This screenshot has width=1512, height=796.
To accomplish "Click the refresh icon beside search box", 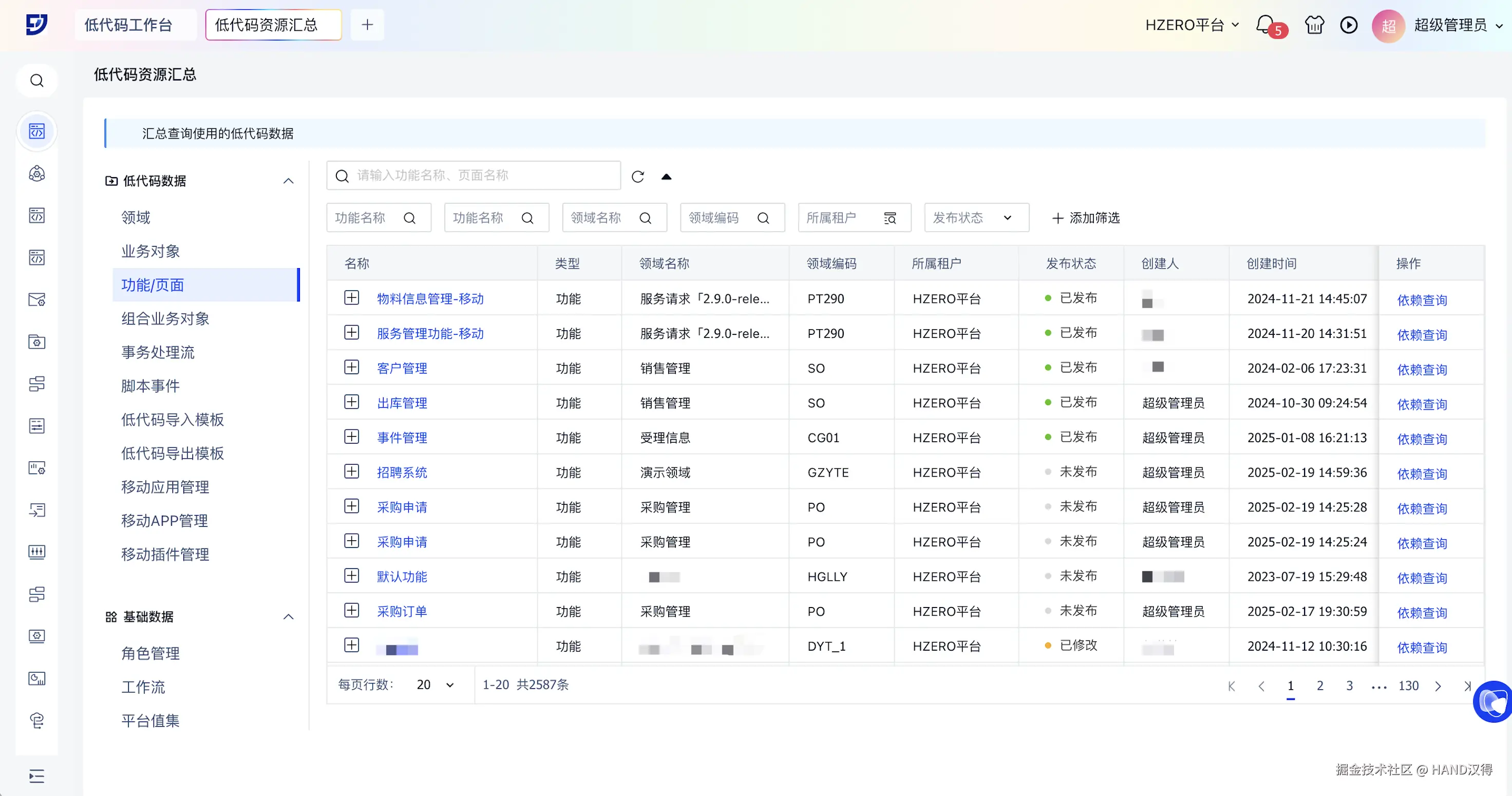I will (x=638, y=176).
